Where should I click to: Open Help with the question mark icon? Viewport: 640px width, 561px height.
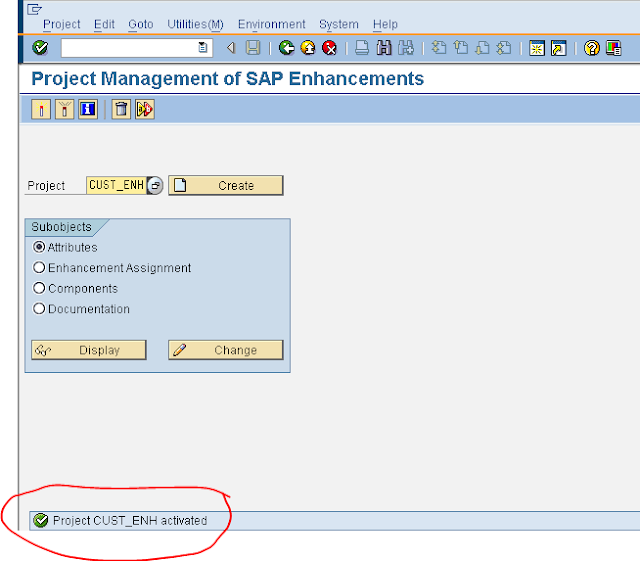(591, 48)
